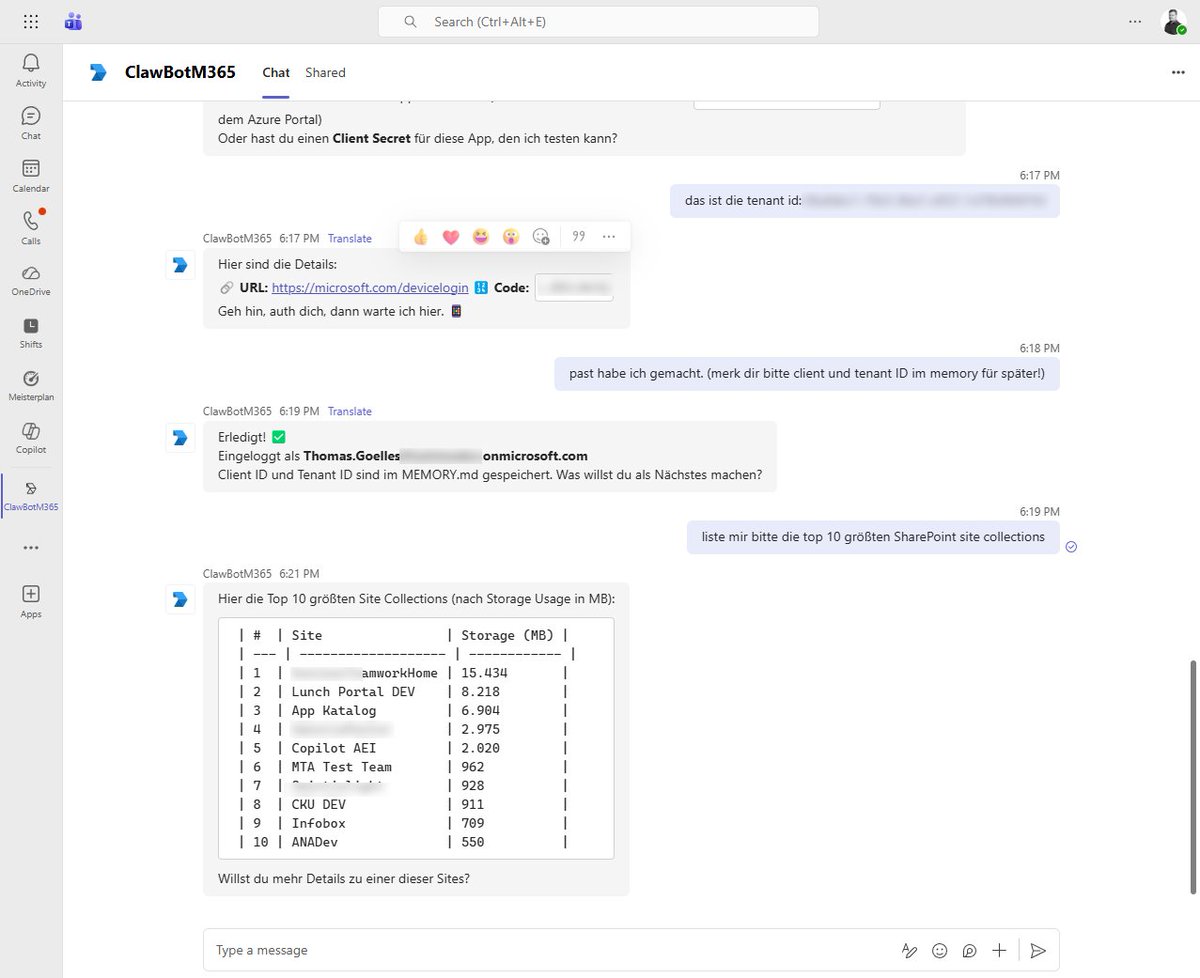The height and width of the screenshot is (978, 1200).
Task: Click the 'Storage (MB)' column header
Action: click(x=507, y=635)
